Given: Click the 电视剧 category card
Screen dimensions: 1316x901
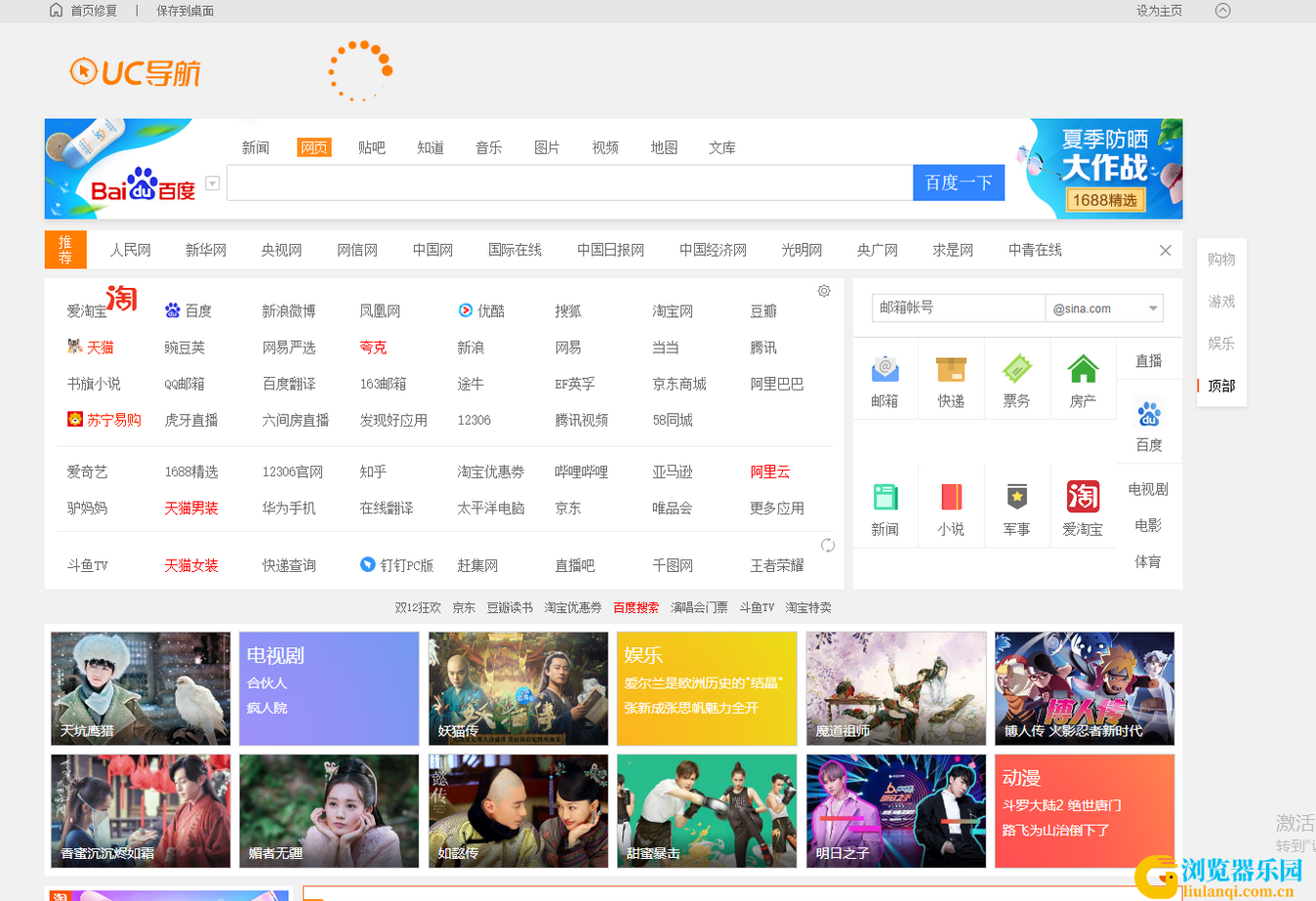Looking at the screenshot, I should click(329, 688).
